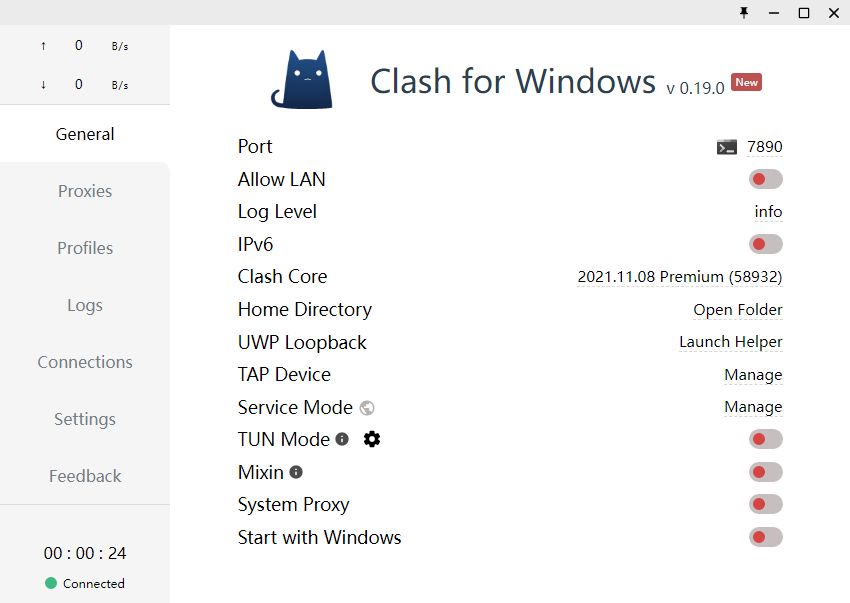Click the info icon beside TUN Mode

340,438
